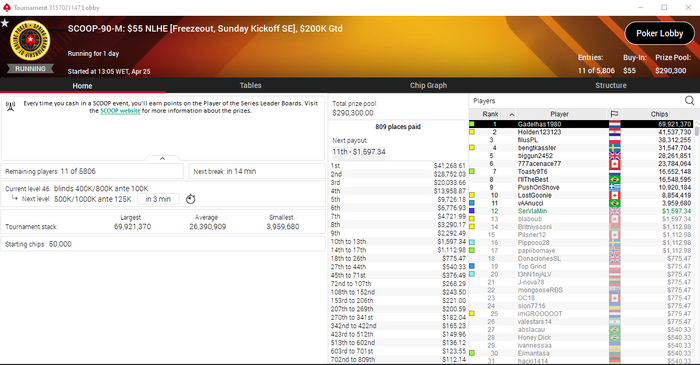Screen dimensions: 700x365
Task: Click the 'in 3 min' next level button
Action: click(158, 199)
